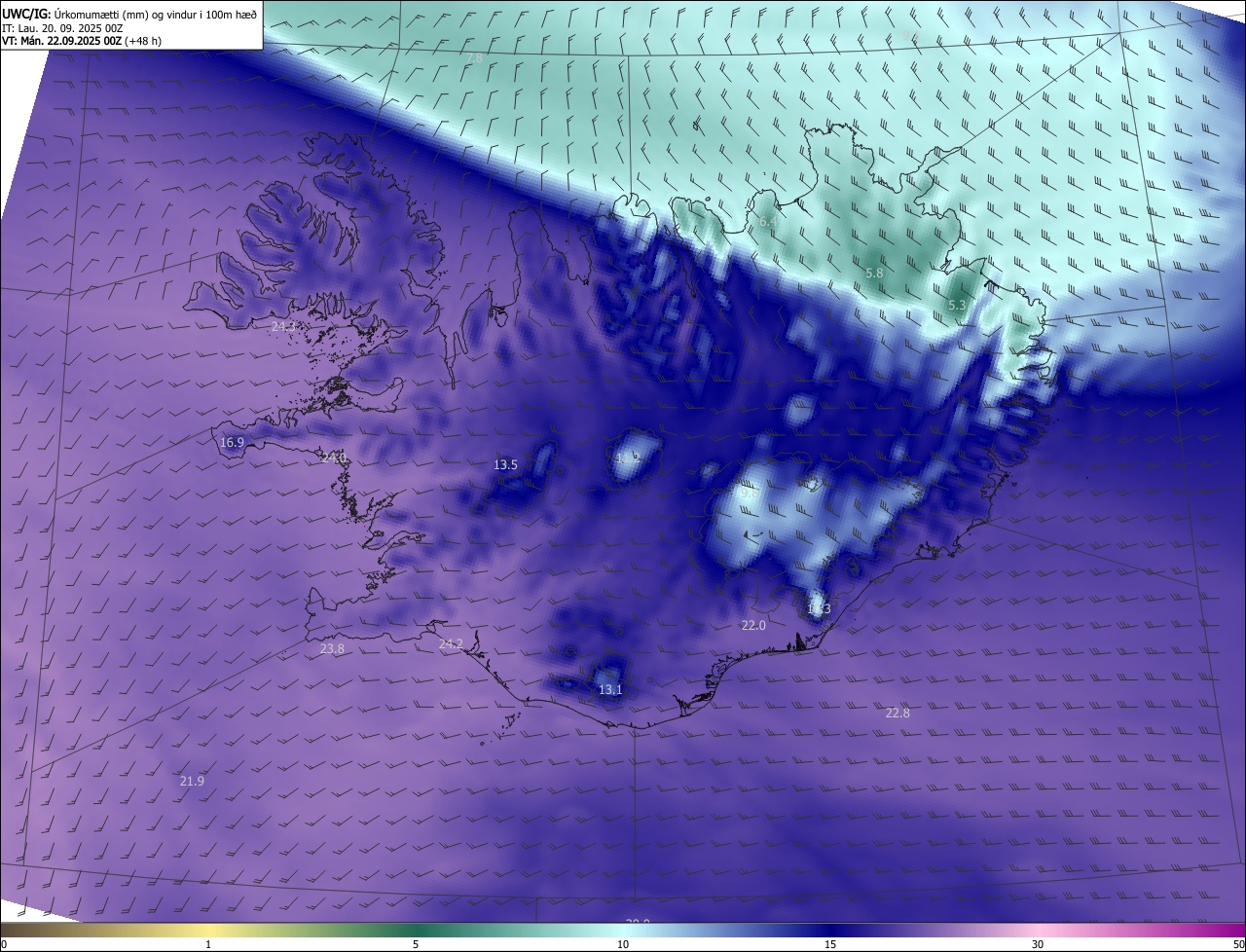Click the 22.8 value label over the ocean
This screenshot has width=1246, height=952.
898,714
